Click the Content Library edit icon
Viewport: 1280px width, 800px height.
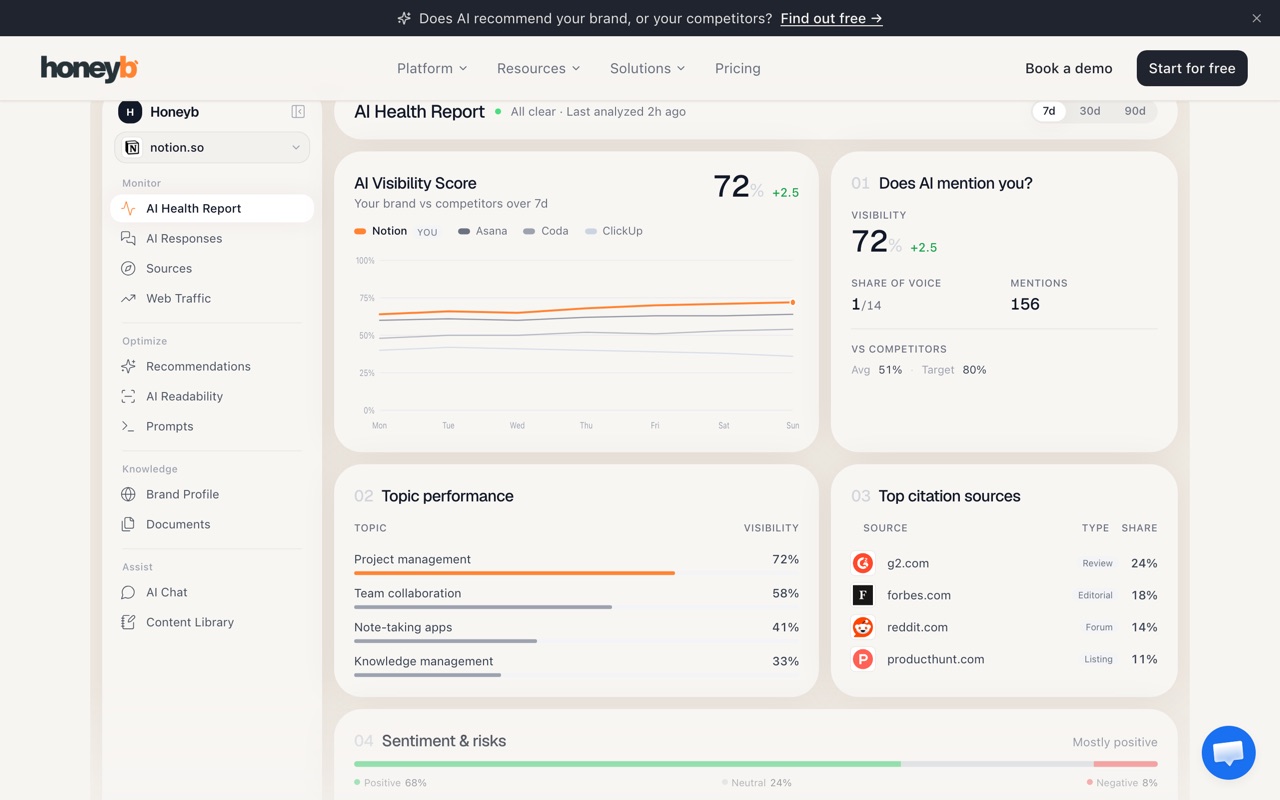click(128, 623)
